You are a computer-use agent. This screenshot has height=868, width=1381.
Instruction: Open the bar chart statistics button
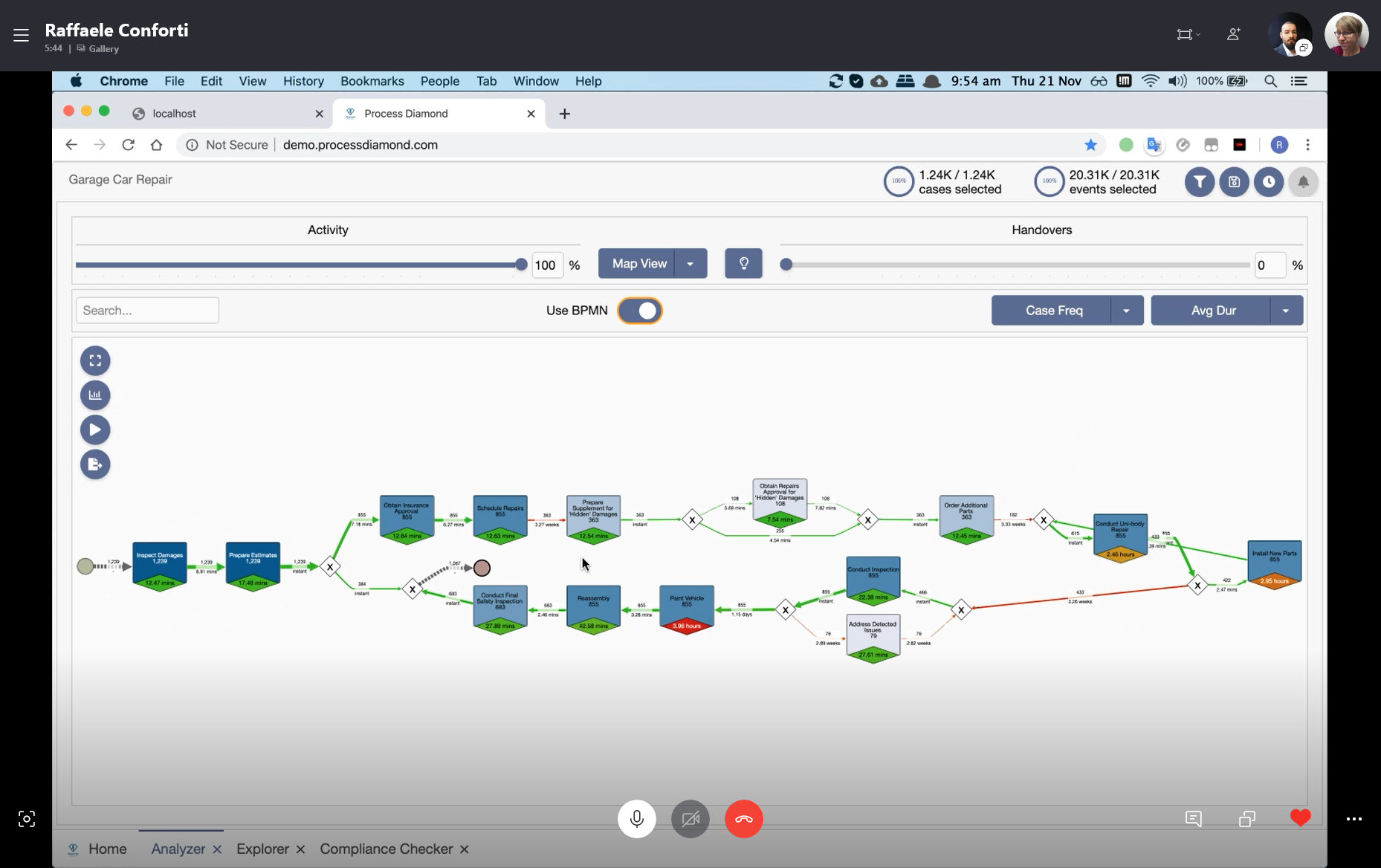pyautogui.click(x=95, y=395)
